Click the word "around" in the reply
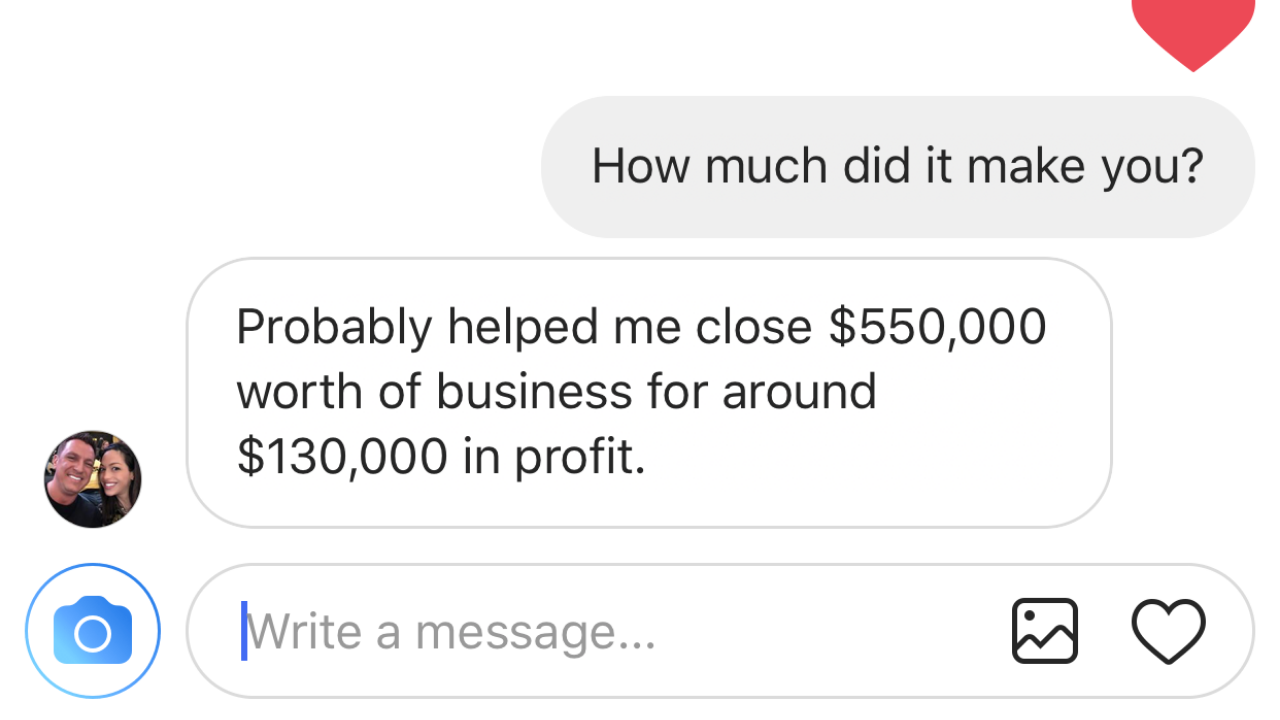The height and width of the screenshot is (720, 1280). (x=799, y=392)
